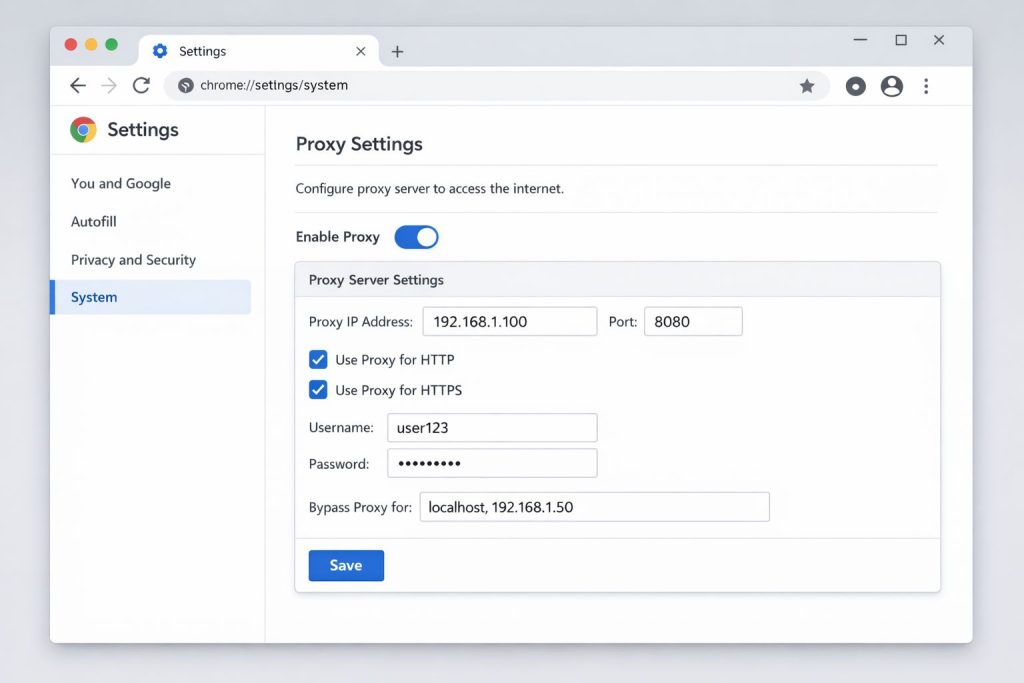Toggle the Enable Proxy switch
This screenshot has height=683, width=1024.
(416, 237)
